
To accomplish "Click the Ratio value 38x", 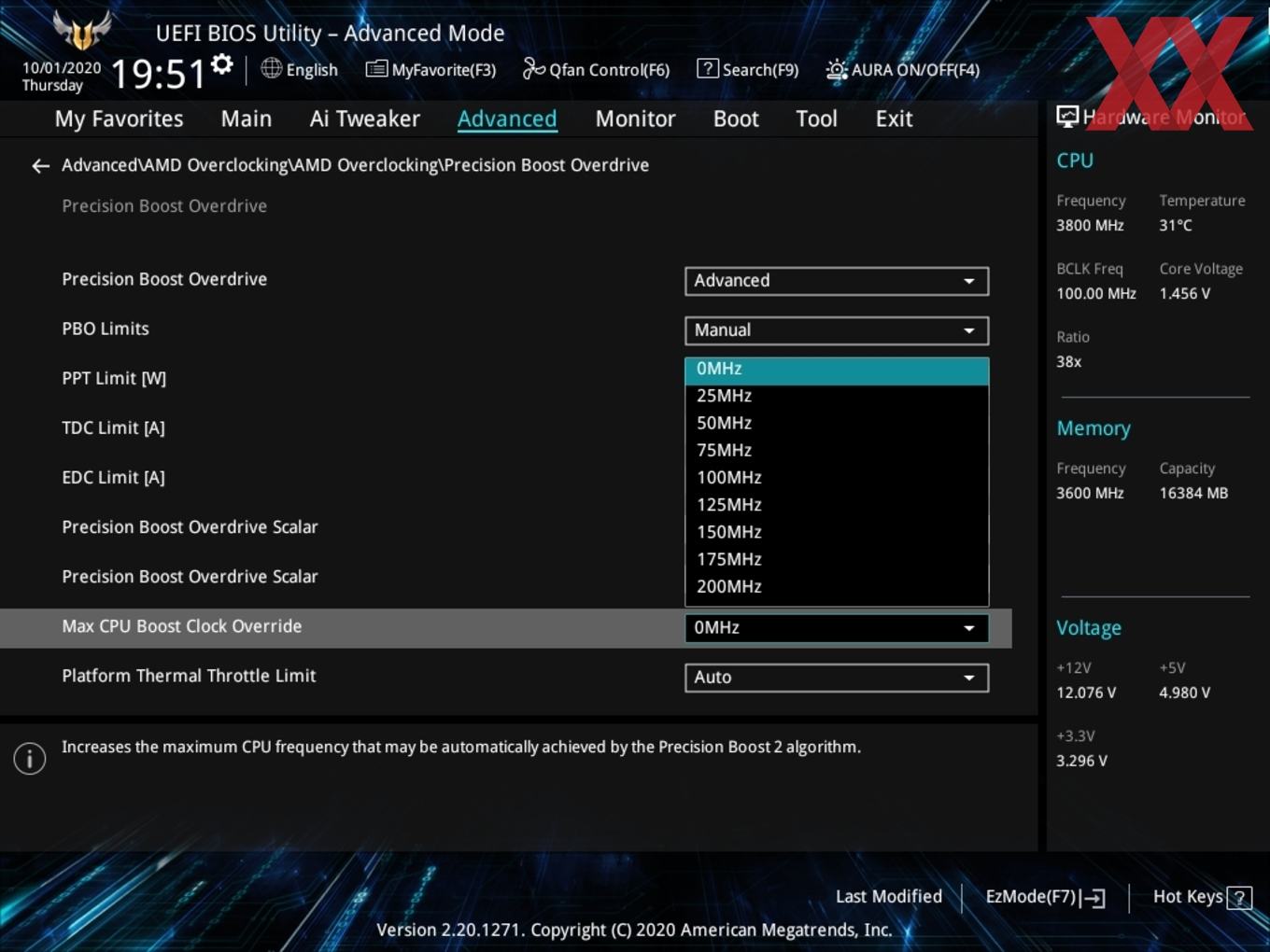I will (x=1069, y=362).
